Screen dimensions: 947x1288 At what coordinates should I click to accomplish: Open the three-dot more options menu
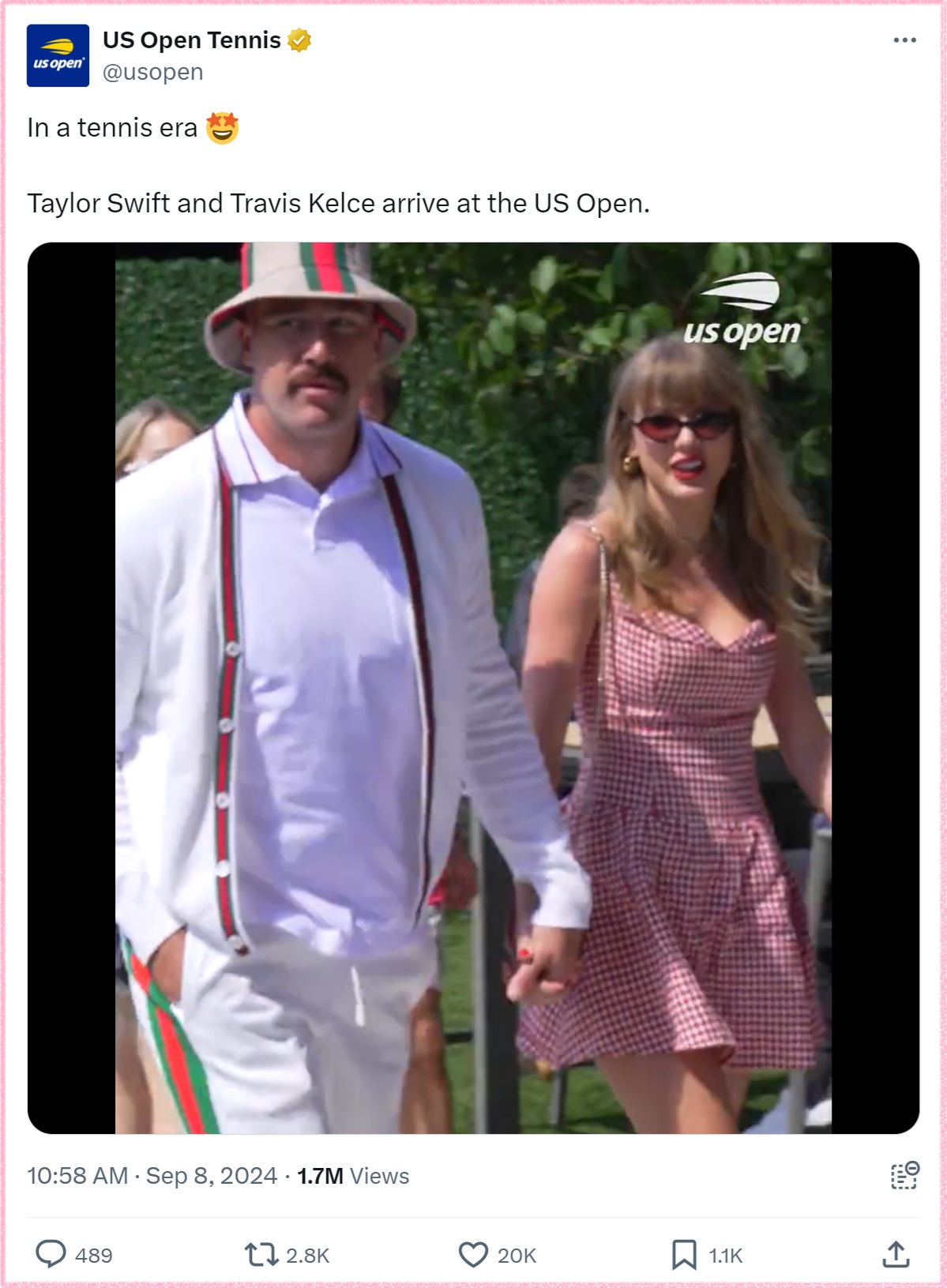tap(904, 39)
